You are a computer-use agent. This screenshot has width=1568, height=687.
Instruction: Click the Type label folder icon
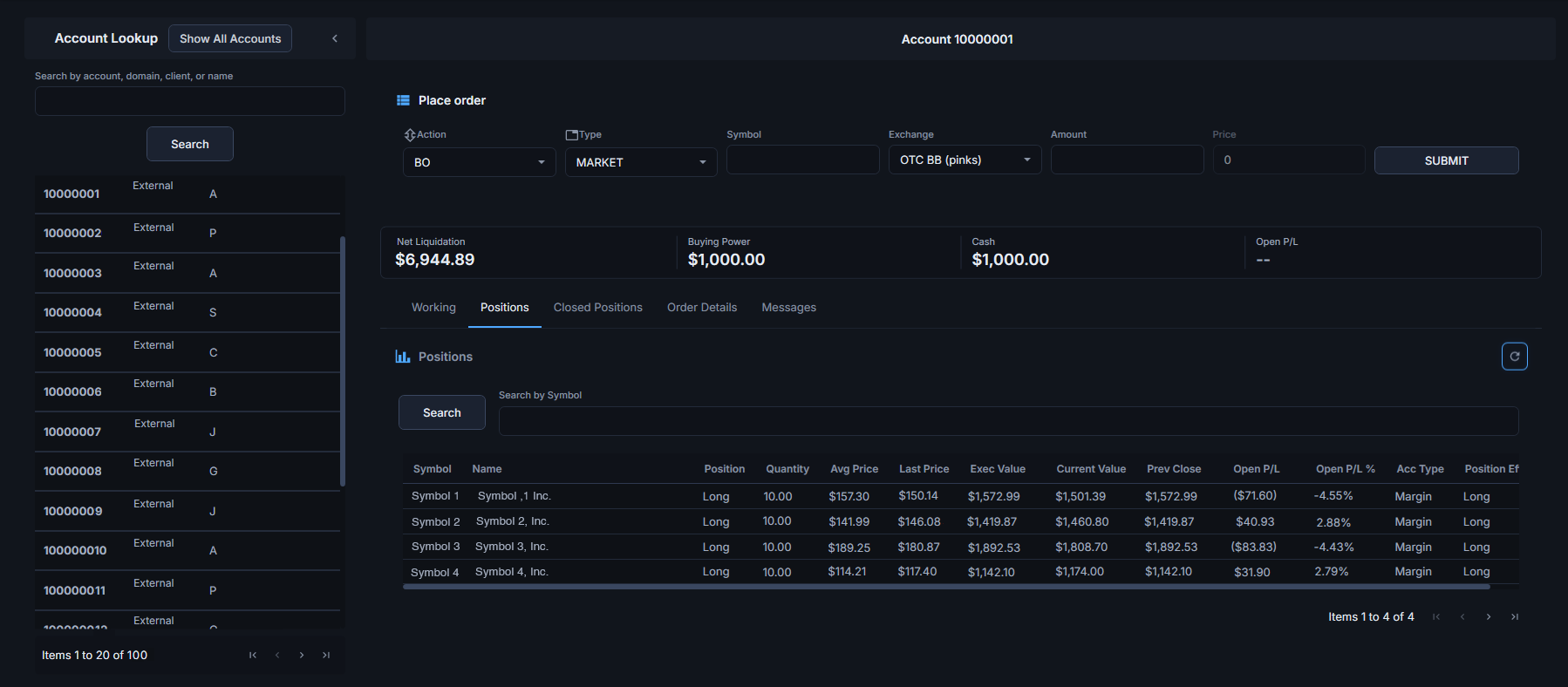(572, 135)
